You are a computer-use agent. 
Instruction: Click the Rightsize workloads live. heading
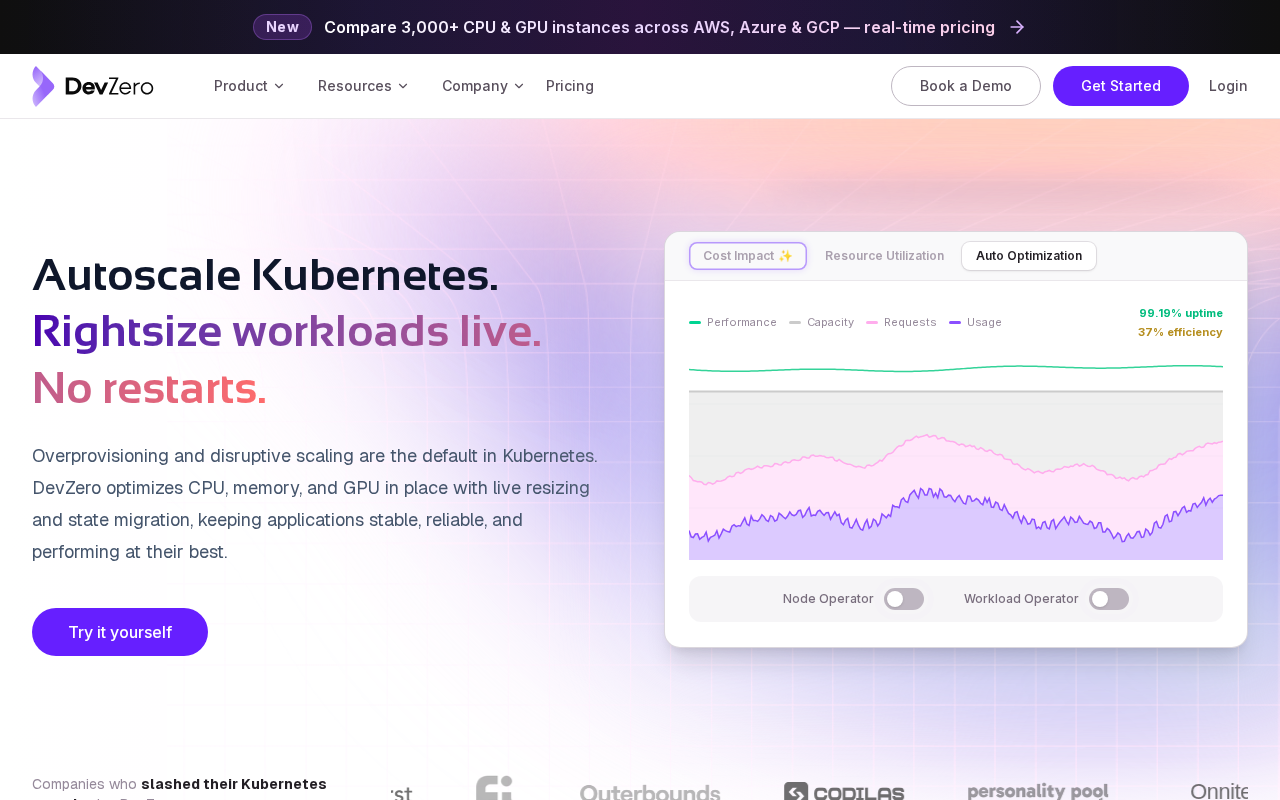point(287,331)
